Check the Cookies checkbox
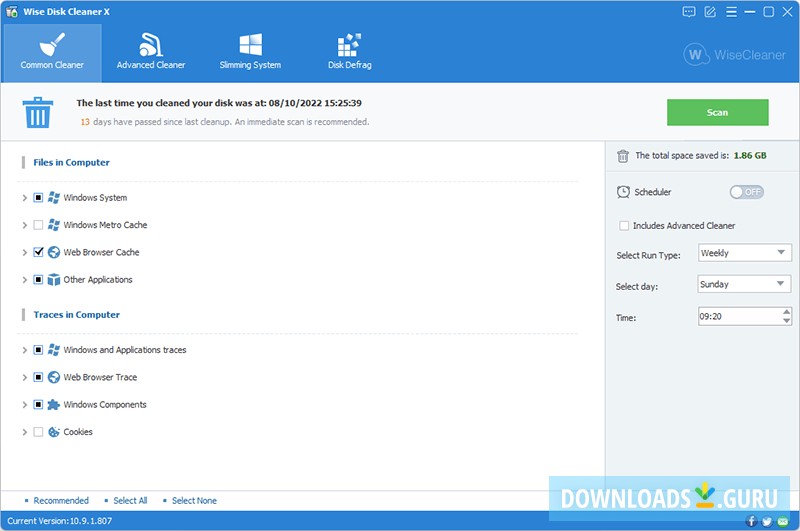 [x=38, y=432]
